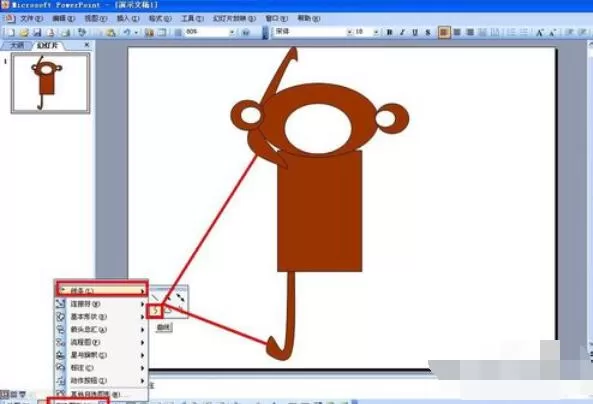The height and width of the screenshot is (404, 593).
Task: Click the Normal view button at bottom-left
Action: coord(5,395)
